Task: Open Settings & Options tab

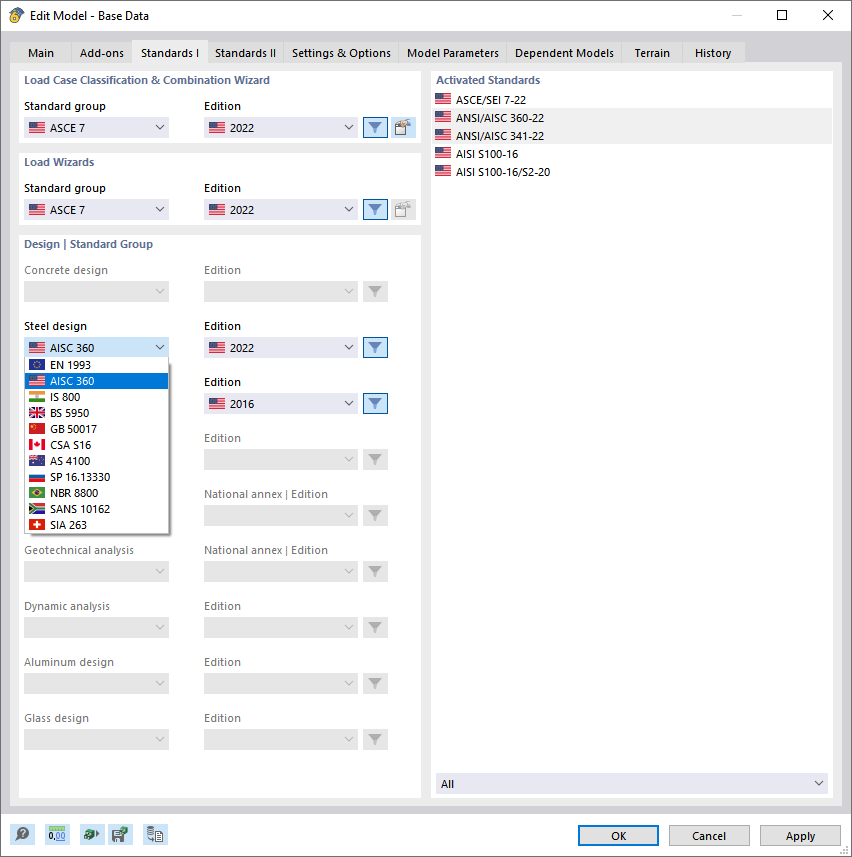Action: click(341, 53)
